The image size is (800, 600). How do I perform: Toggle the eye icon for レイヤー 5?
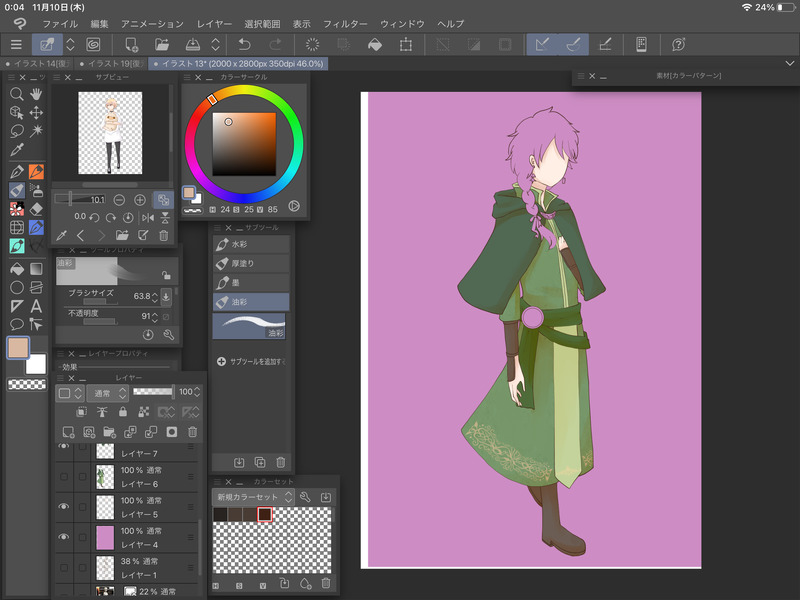point(64,507)
